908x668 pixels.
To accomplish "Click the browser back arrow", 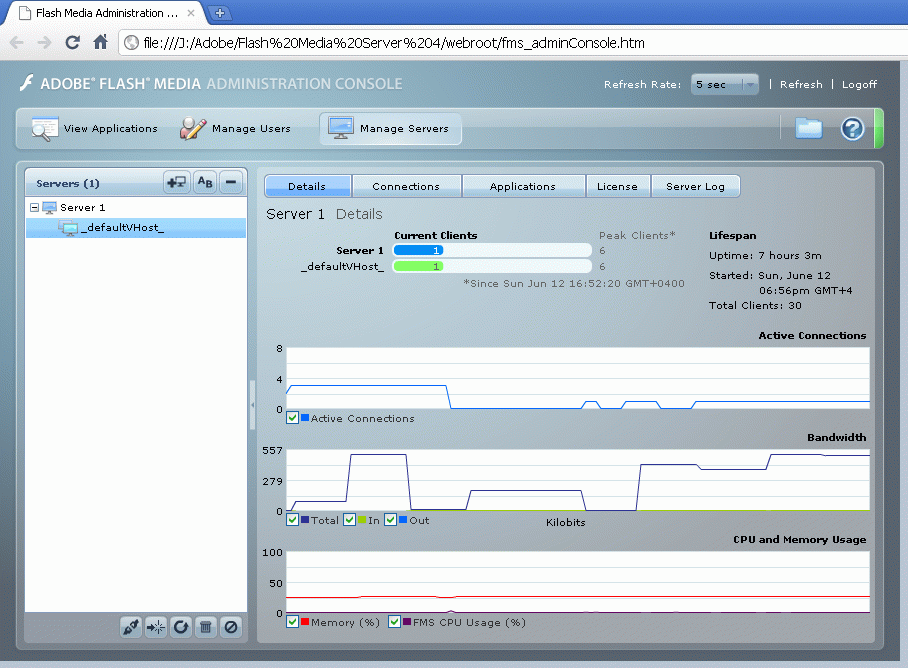I will click(17, 42).
